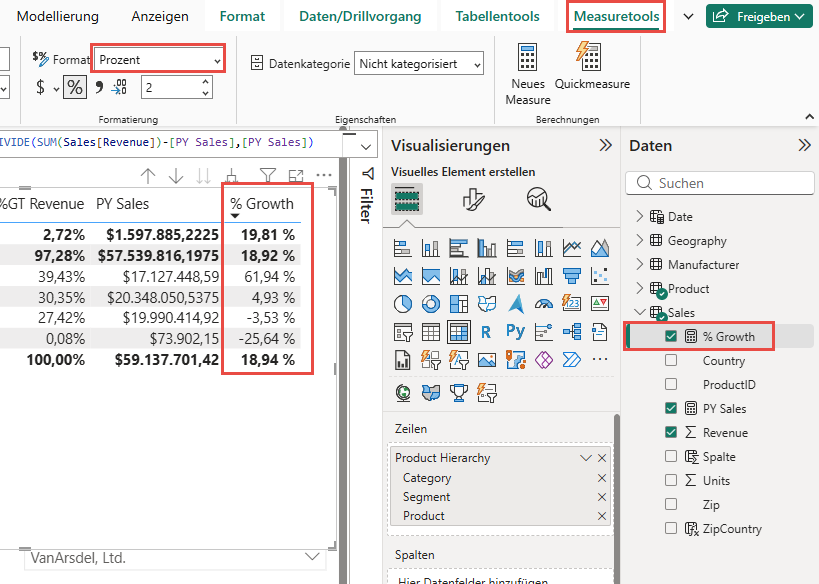The height and width of the screenshot is (584, 819).
Task: Select the funnel chart visual
Action: click(571, 276)
